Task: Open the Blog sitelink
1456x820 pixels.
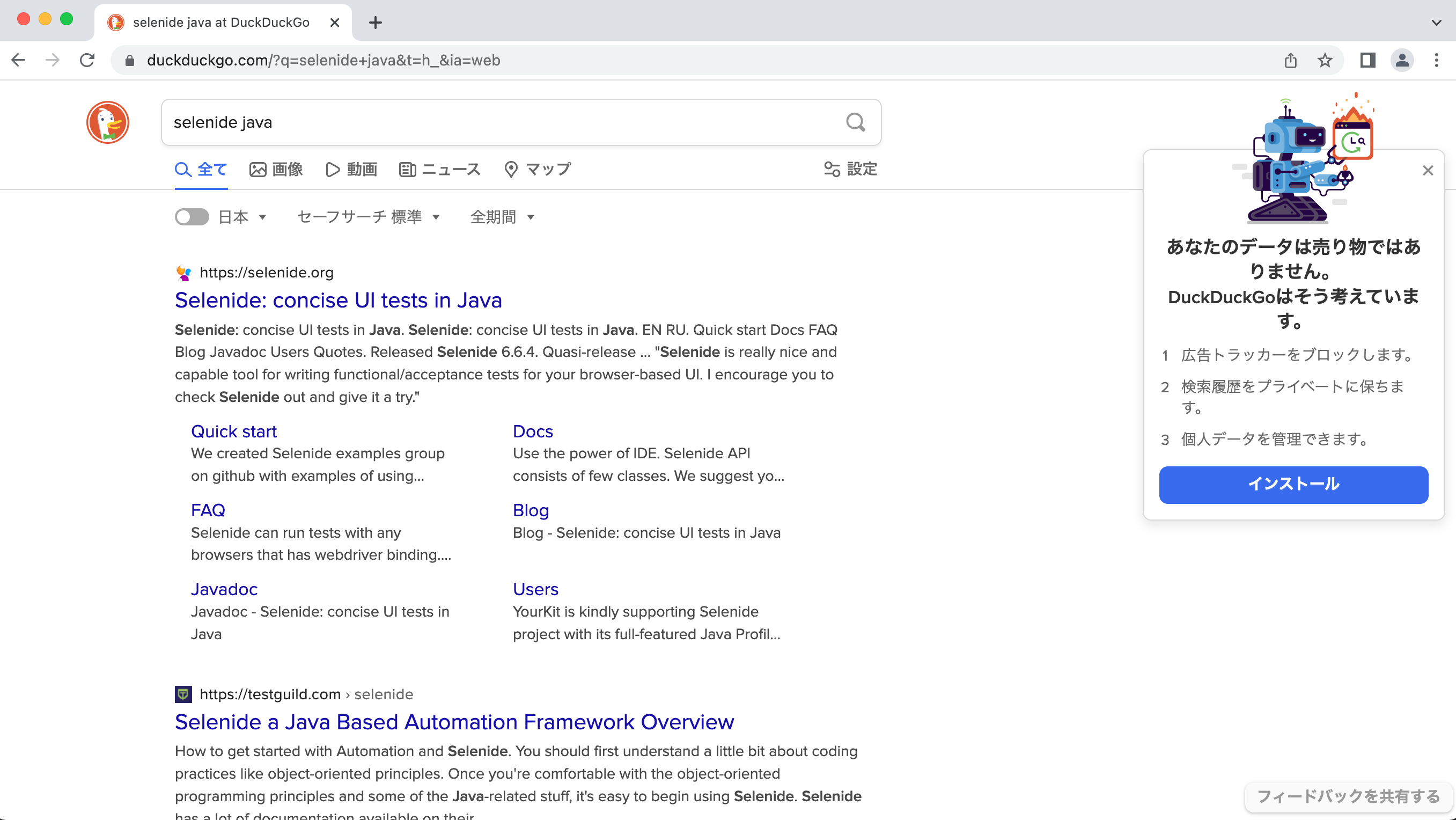Action: 531,511
